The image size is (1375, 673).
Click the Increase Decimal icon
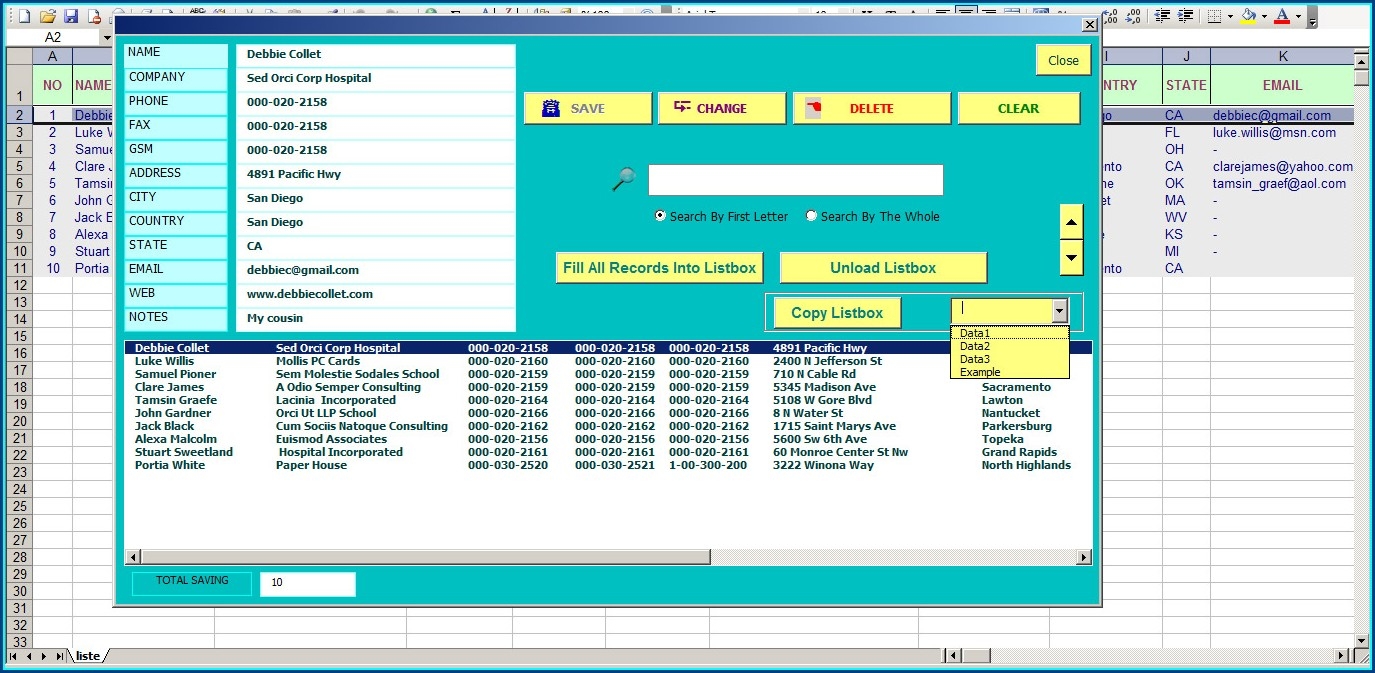(x=1111, y=16)
